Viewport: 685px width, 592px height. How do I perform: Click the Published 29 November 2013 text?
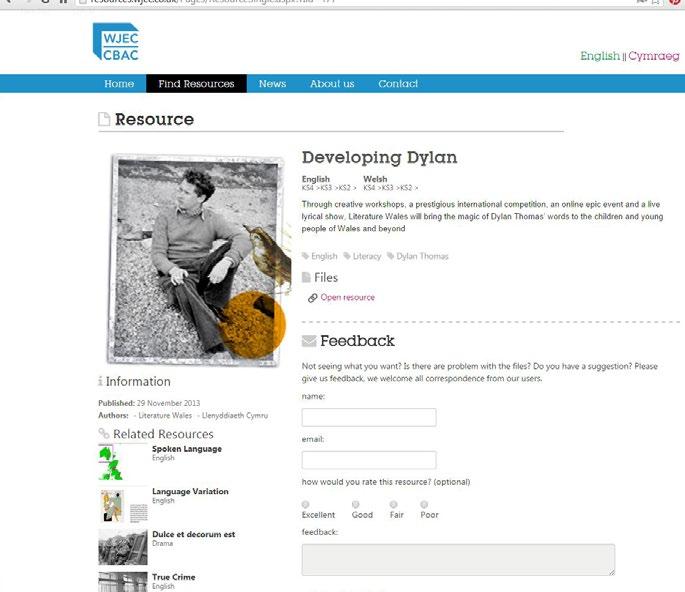coord(149,403)
